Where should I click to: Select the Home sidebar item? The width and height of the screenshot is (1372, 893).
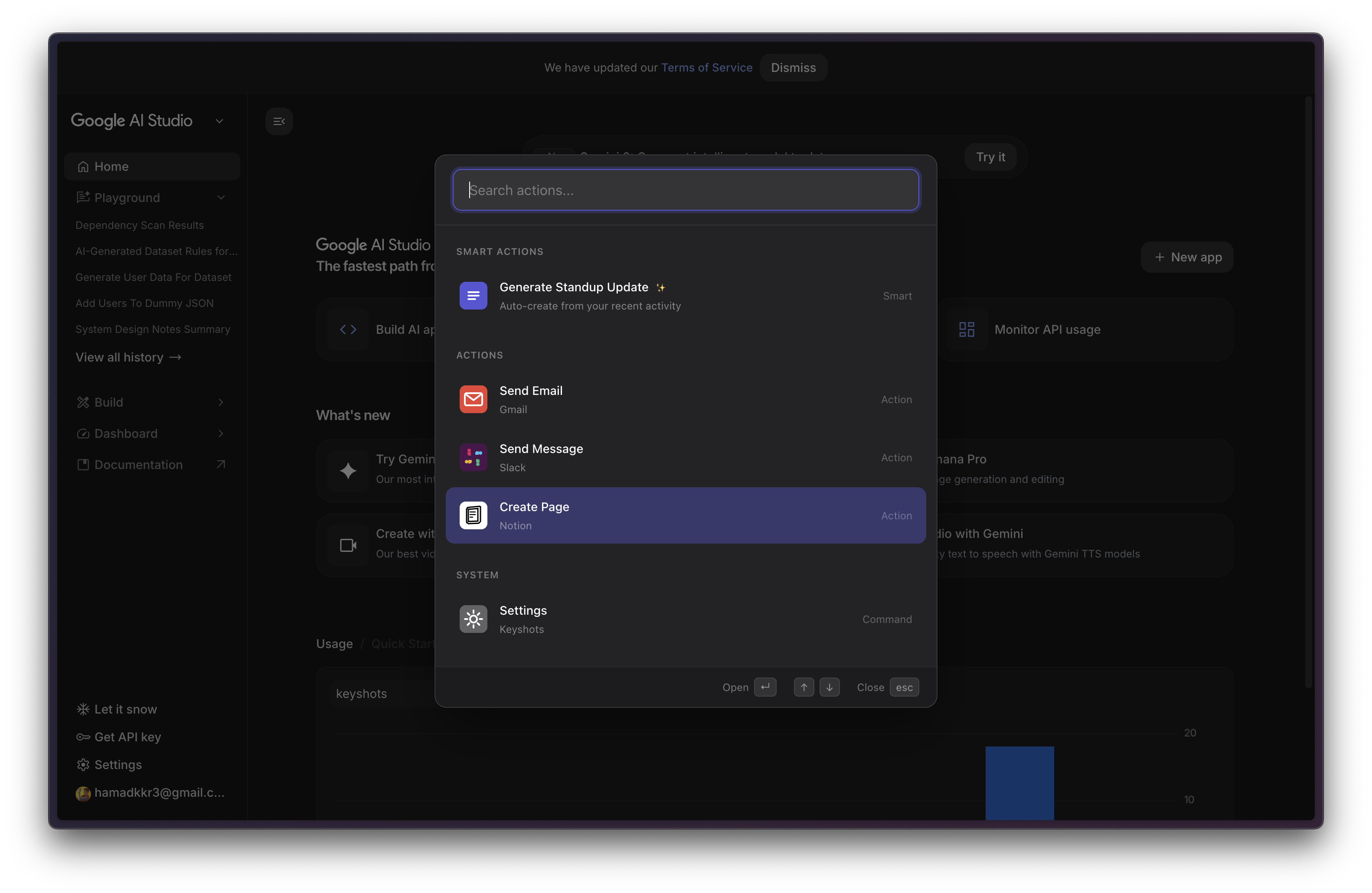point(152,166)
